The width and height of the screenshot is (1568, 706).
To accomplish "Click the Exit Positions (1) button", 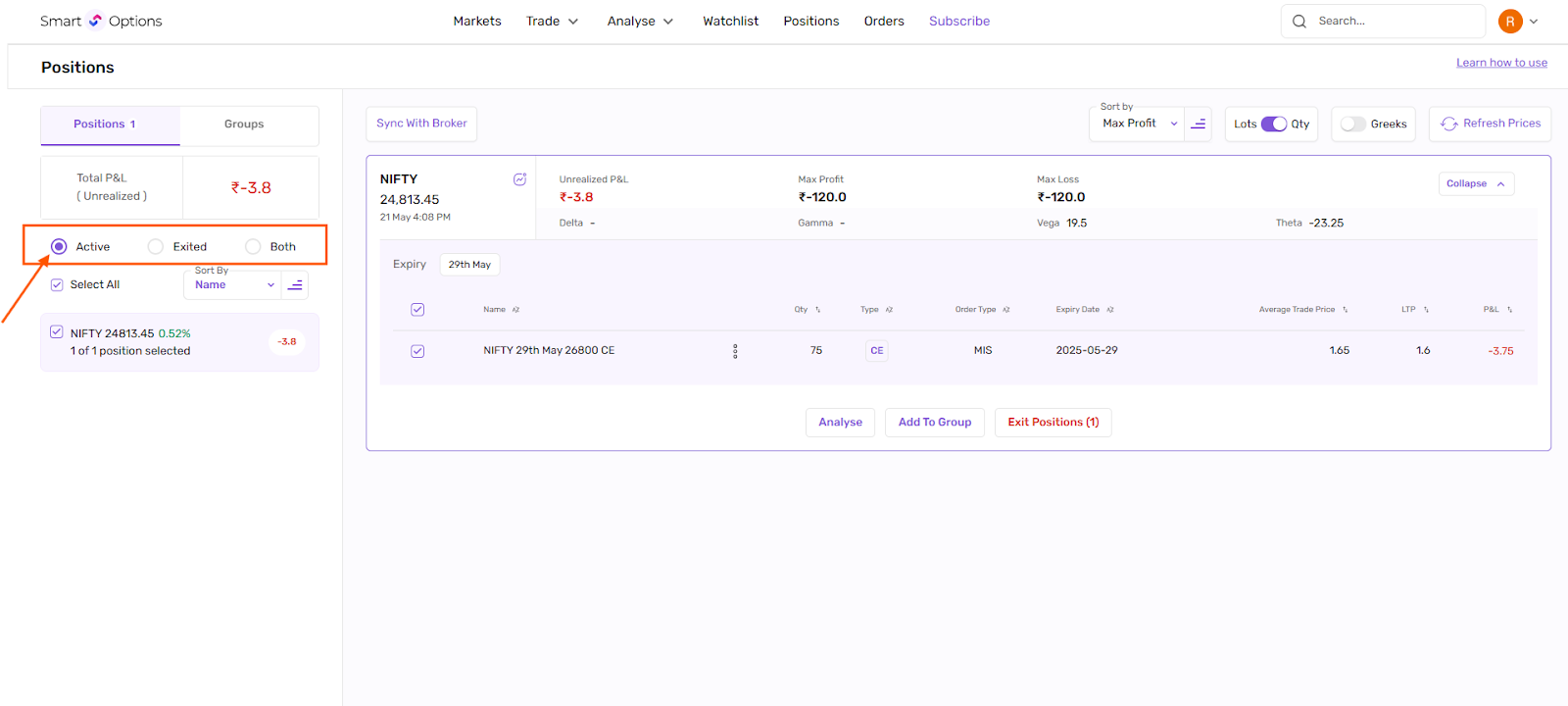I will tap(1053, 423).
